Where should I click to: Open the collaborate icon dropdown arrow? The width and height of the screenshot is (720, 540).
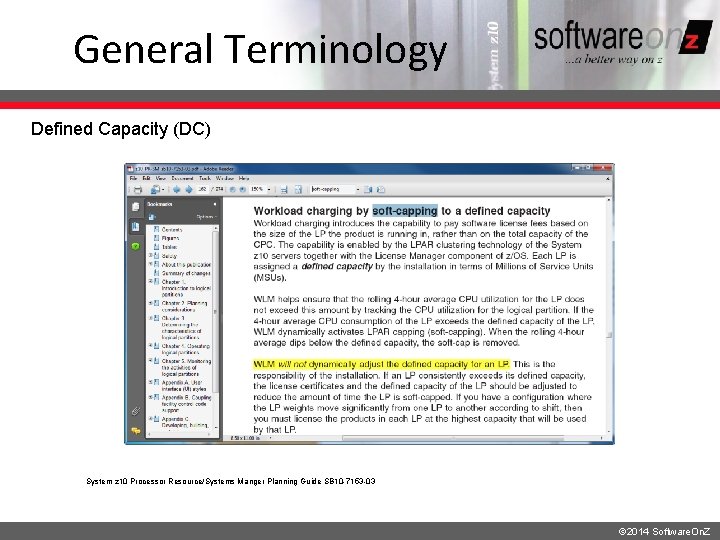pyautogui.click(x=163, y=190)
